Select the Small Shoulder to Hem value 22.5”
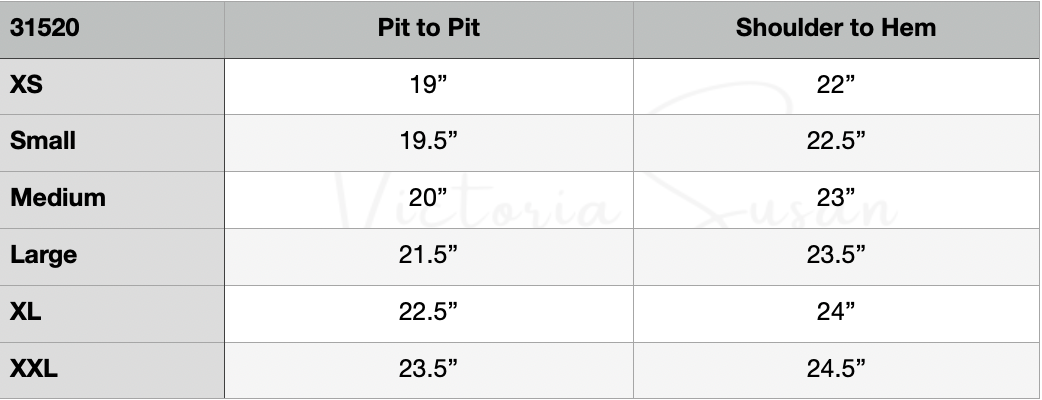Viewport: 1042px width, 400px height. point(835,141)
